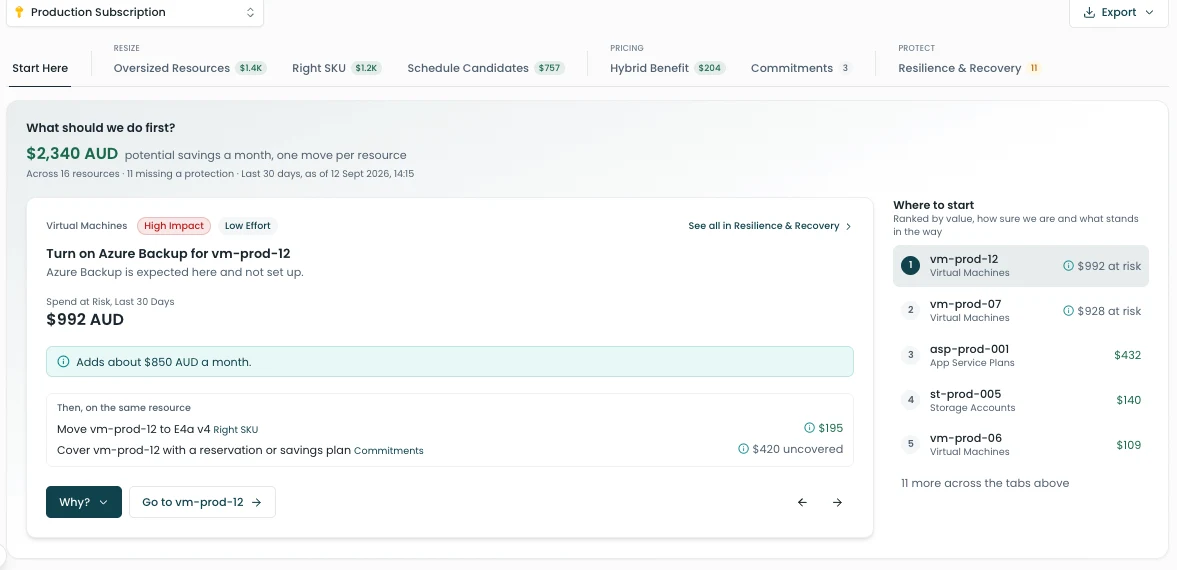
Task: Click the 3 badge on Commitments
Action: click(x=845, y=68)
